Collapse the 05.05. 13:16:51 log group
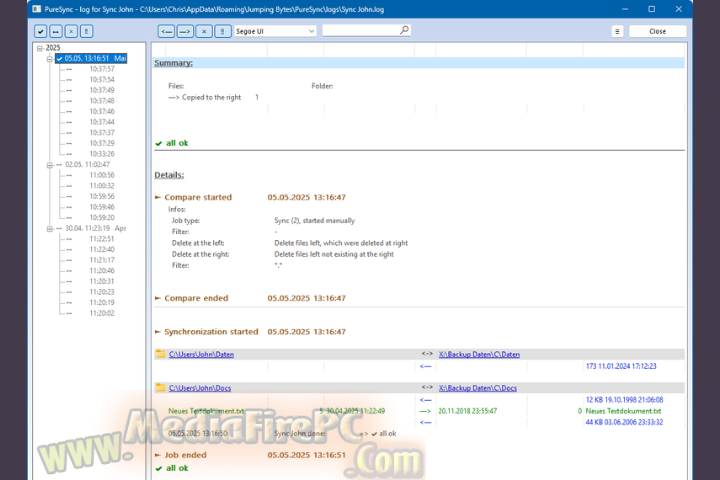Screen dimensions: 720x480 pyautogui.click(x=50, y=59)
